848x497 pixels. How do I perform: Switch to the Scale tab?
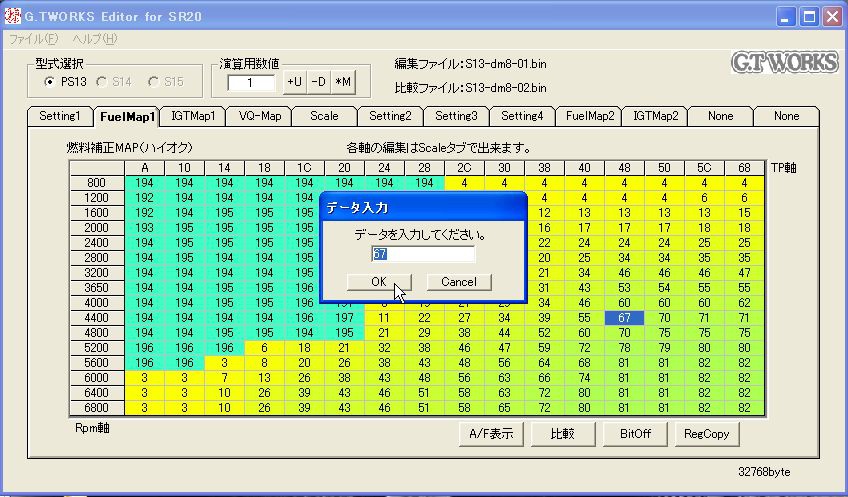click(324, 116)
